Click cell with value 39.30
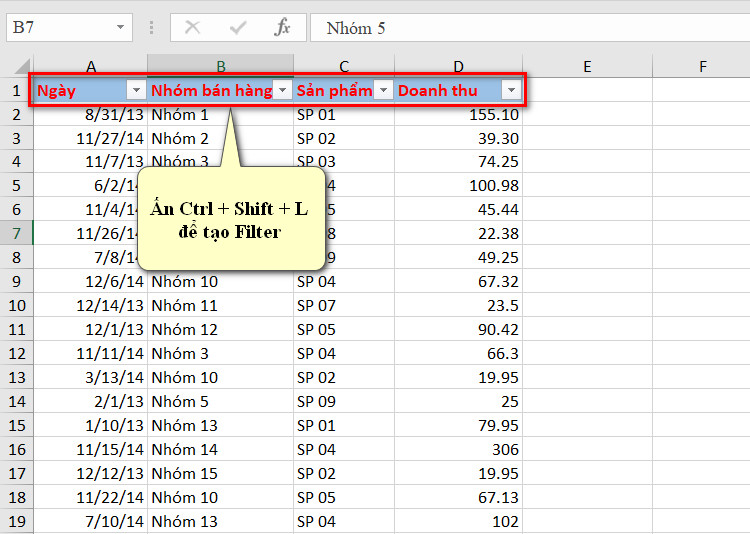 [x=458, y=138]
